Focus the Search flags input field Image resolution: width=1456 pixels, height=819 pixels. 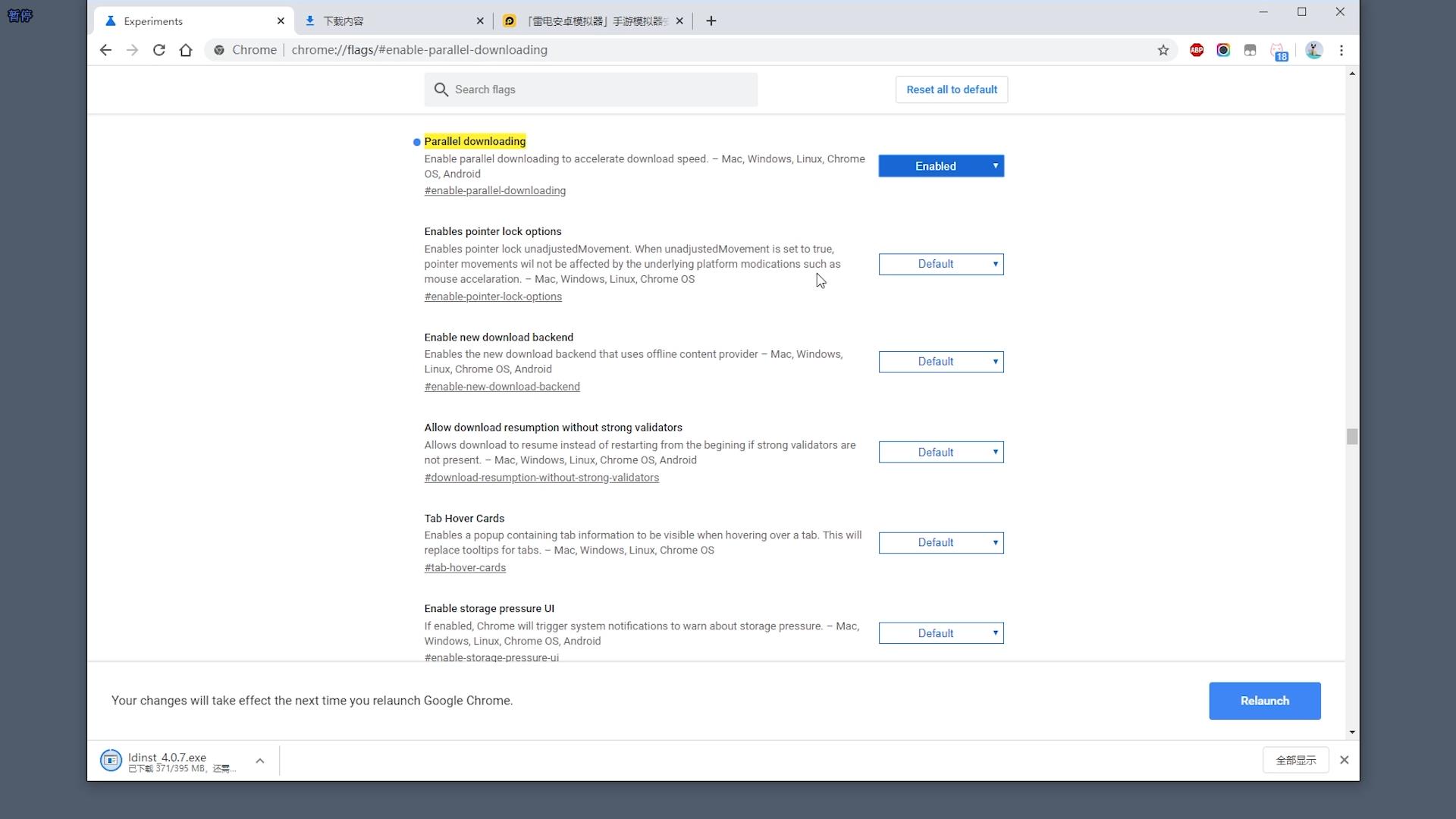pyautogui.click(x=599, y=89)
